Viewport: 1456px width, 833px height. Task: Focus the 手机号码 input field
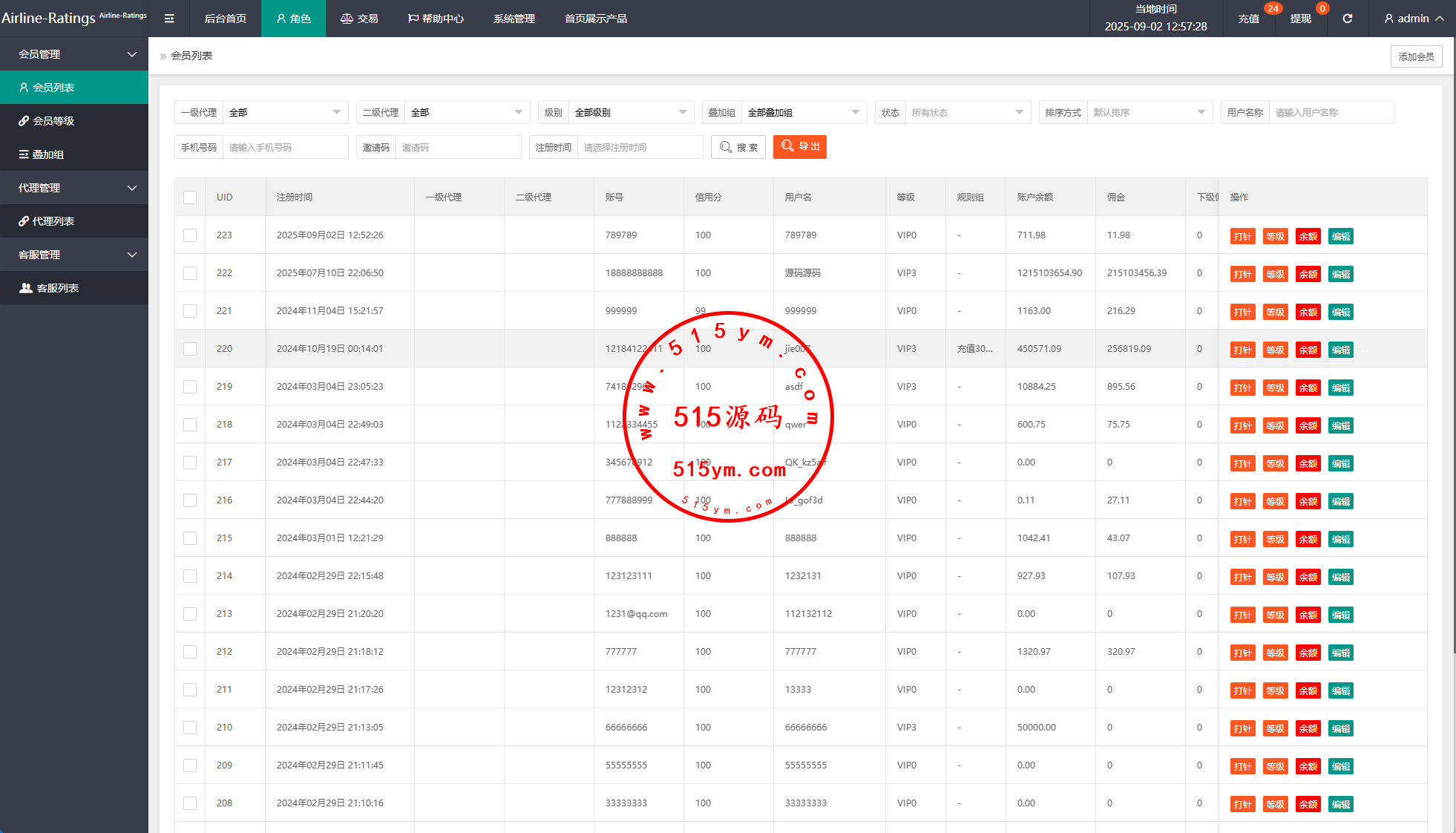coord(285,148)
